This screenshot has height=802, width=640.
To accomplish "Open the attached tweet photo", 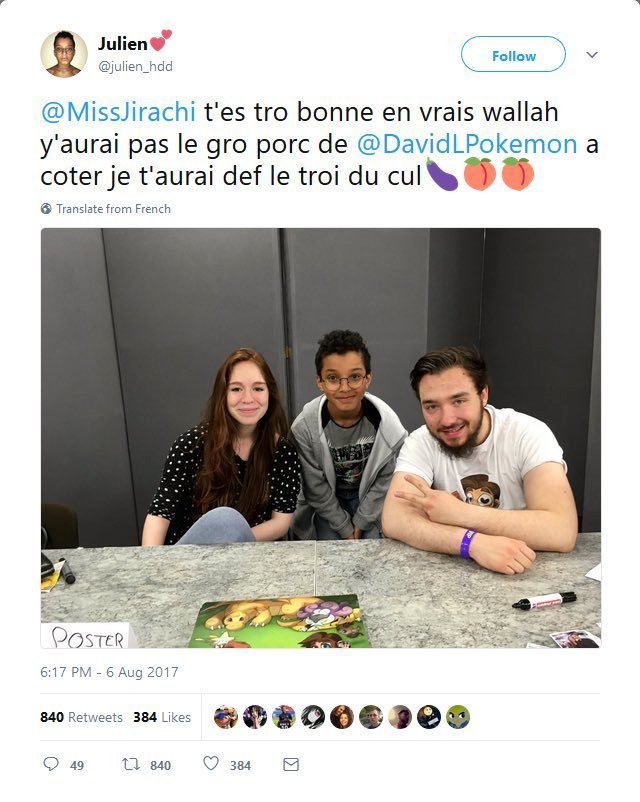I will (321, 438).
